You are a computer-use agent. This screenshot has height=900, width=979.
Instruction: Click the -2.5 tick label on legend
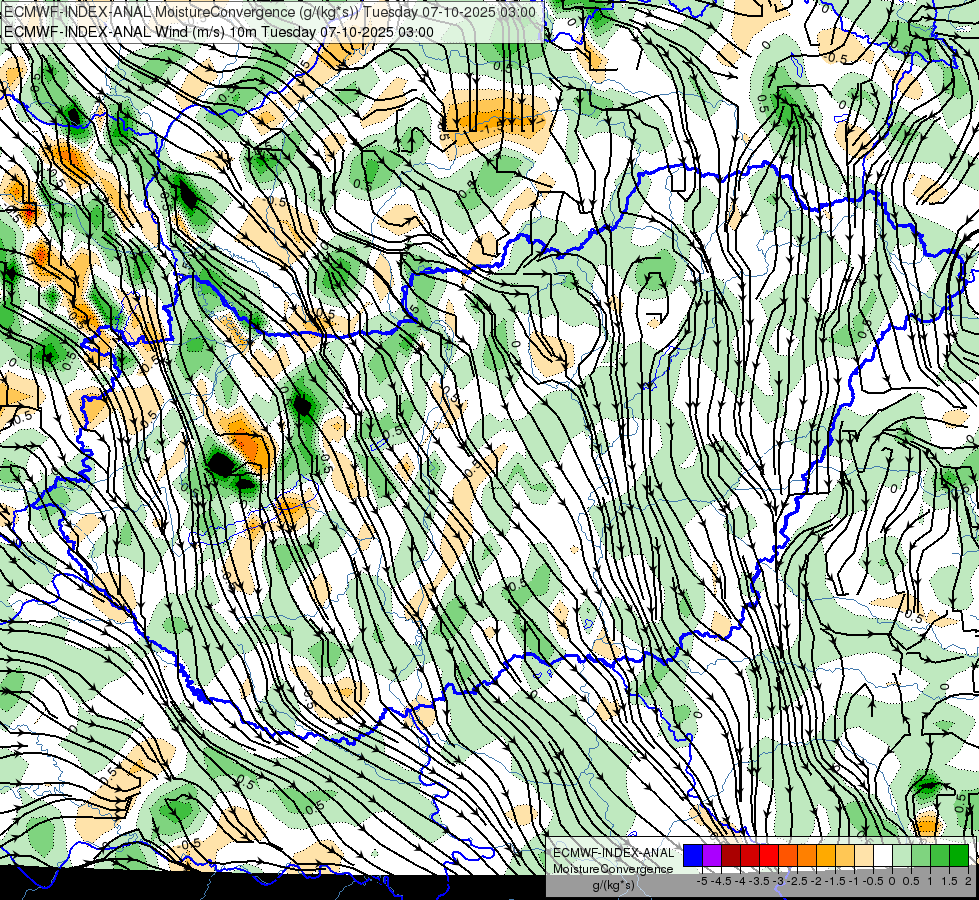797,881
